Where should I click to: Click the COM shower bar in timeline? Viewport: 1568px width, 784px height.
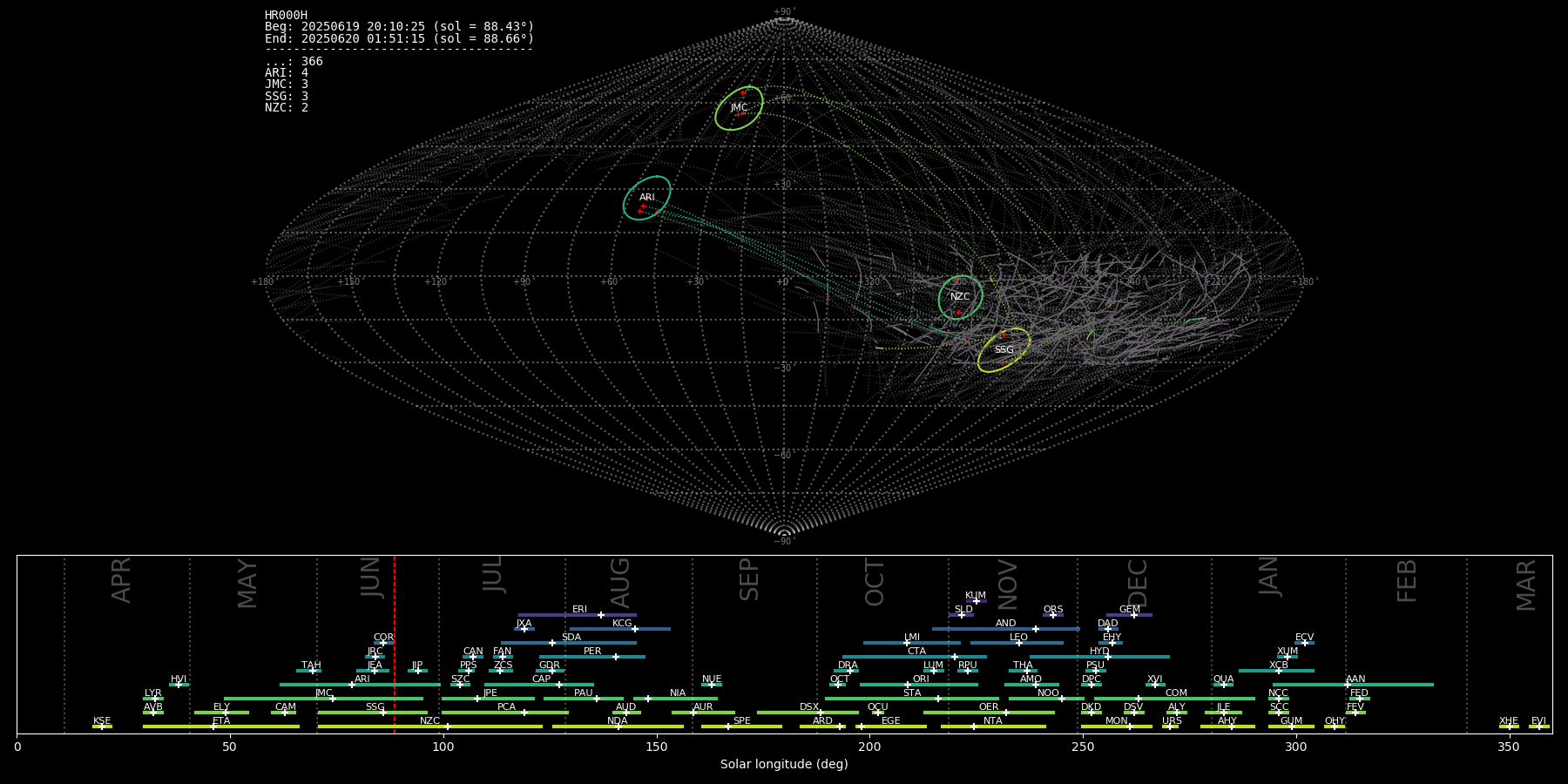(1175, 699)
